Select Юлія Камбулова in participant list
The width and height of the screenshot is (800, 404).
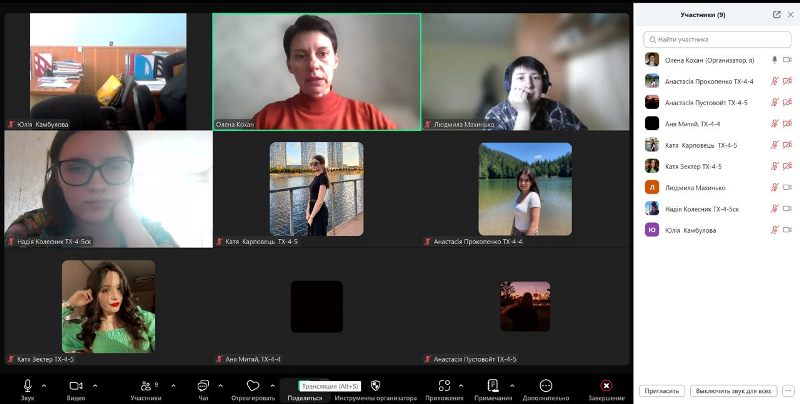tap(717, 230)
